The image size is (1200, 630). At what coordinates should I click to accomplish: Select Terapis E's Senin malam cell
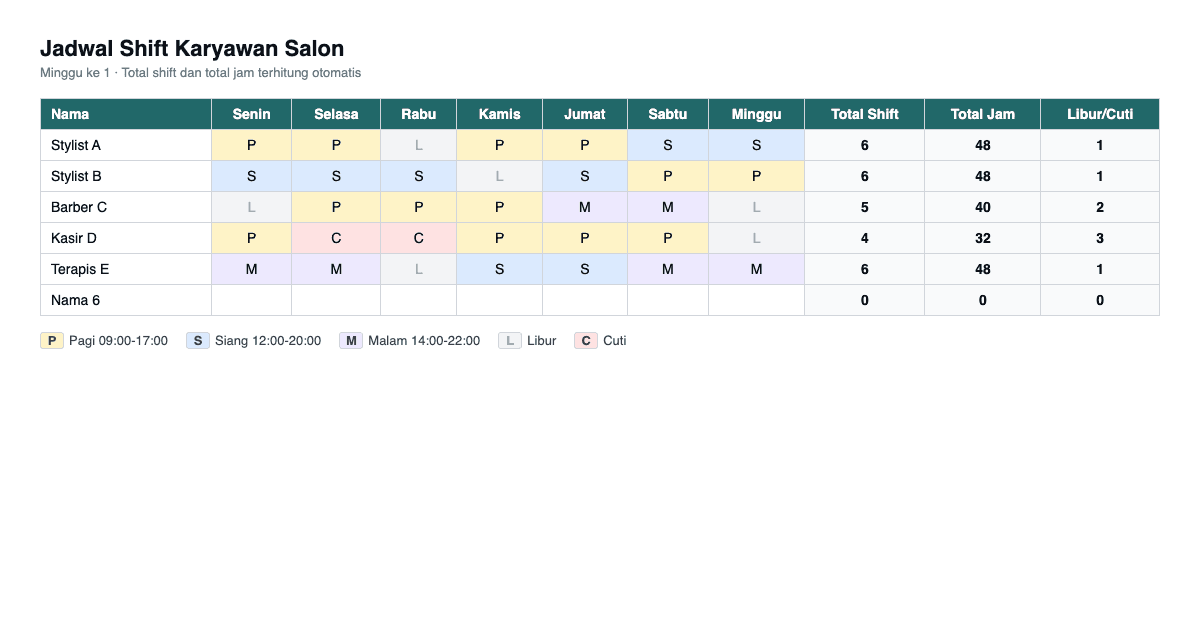(251, 269)
